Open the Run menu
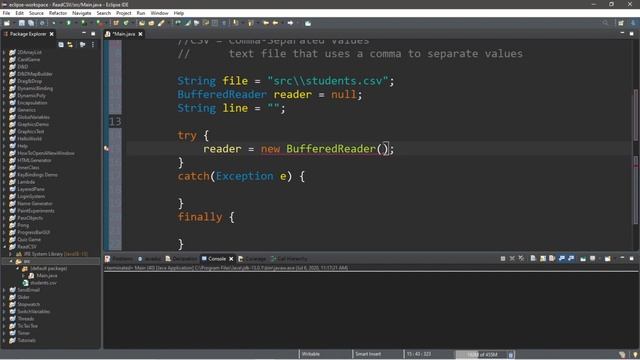This screenshot has width=640, height=360. pyautogui.click(x=141, y=13)
